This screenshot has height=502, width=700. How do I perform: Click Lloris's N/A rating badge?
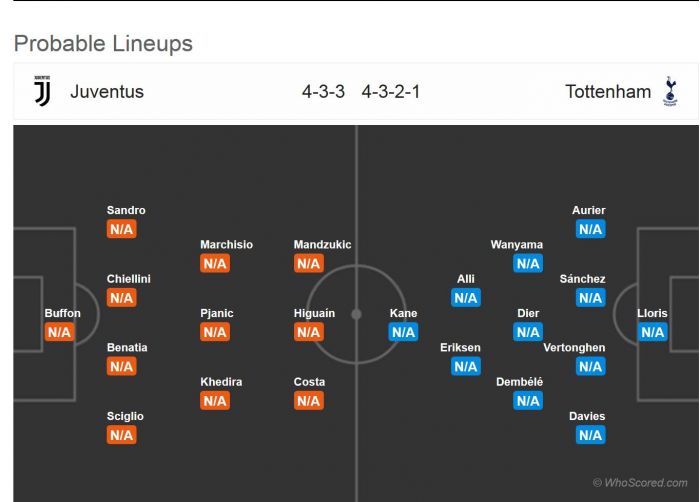coord(652,332)
